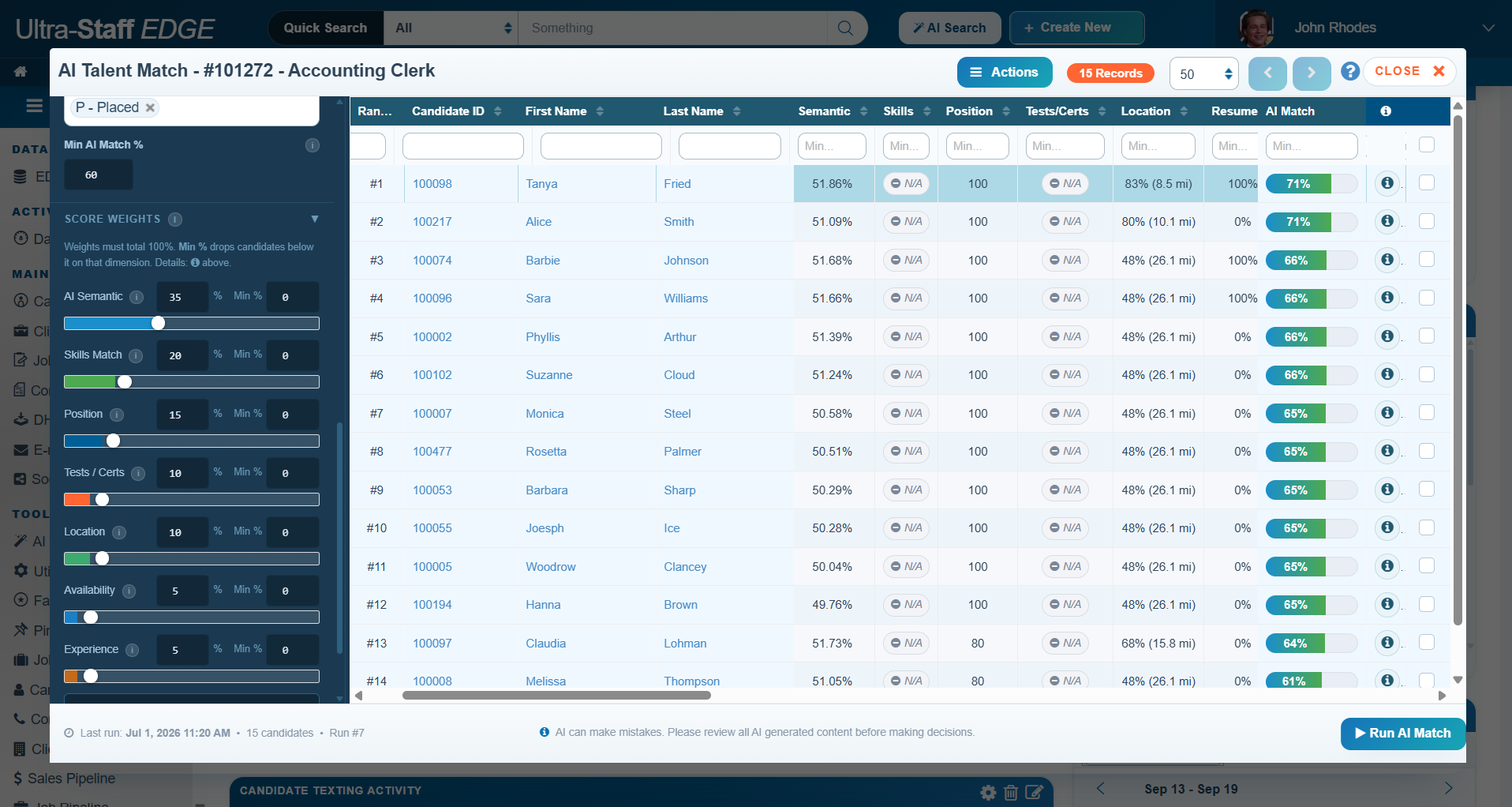The width and height of the screenshot is (1512, 807).
Task: Select the checkbox for Phyllis Arthur
Action: coord(1427,336)
